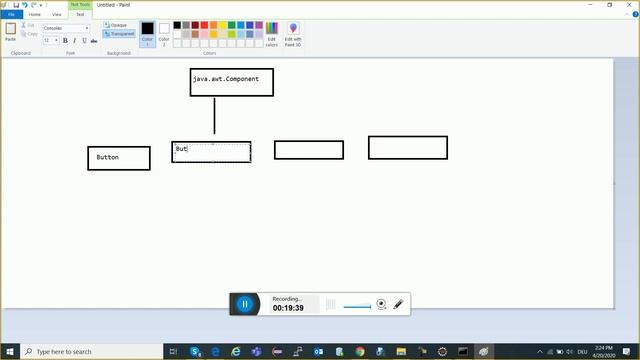The width and height of the screenshot is (640, 360).
Task: Collapse the ribbon with the chevron
Action: [627, 14]
